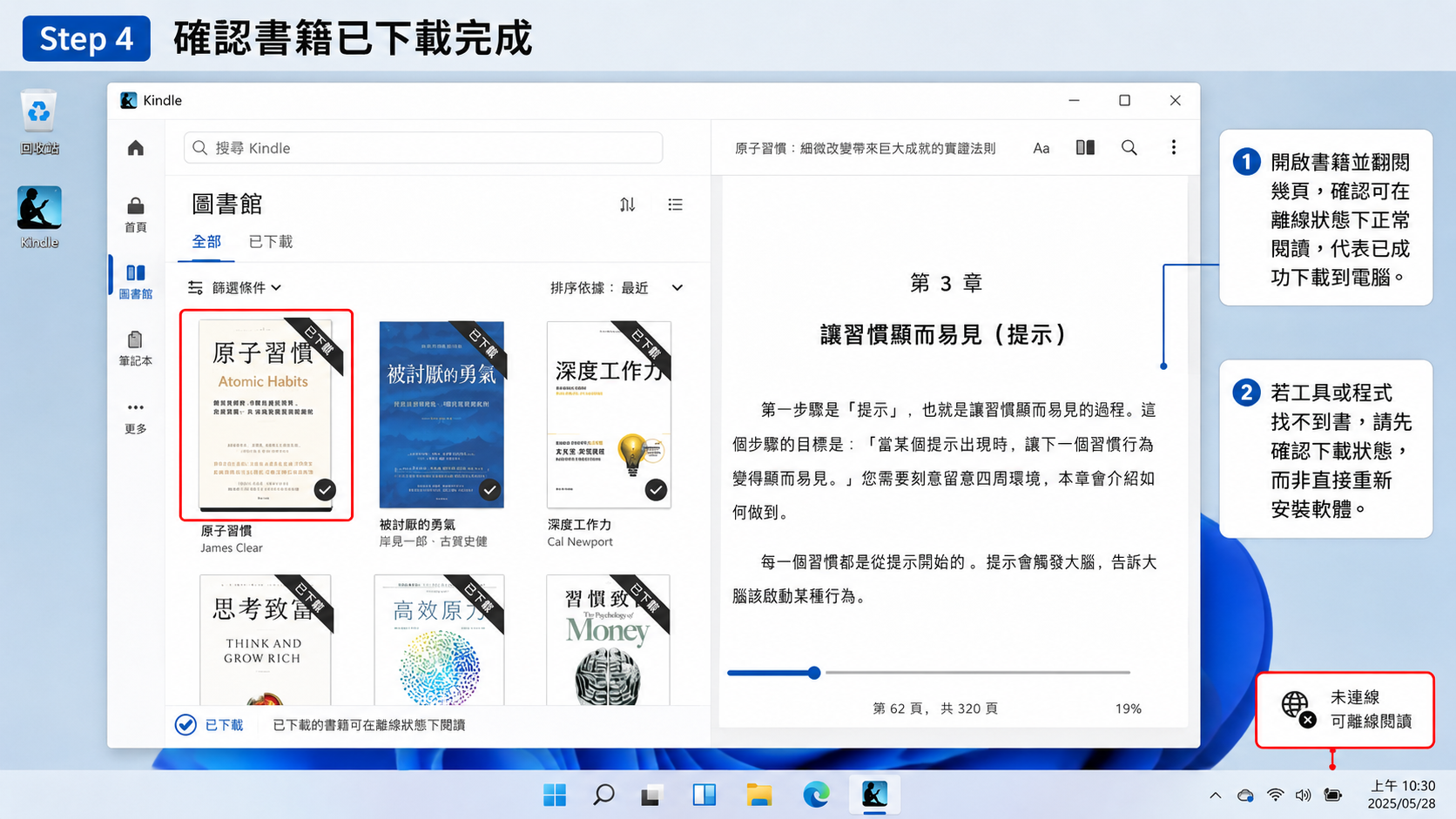Click the Cal Newport author name
1456x819 pixels.
[580, 542]
